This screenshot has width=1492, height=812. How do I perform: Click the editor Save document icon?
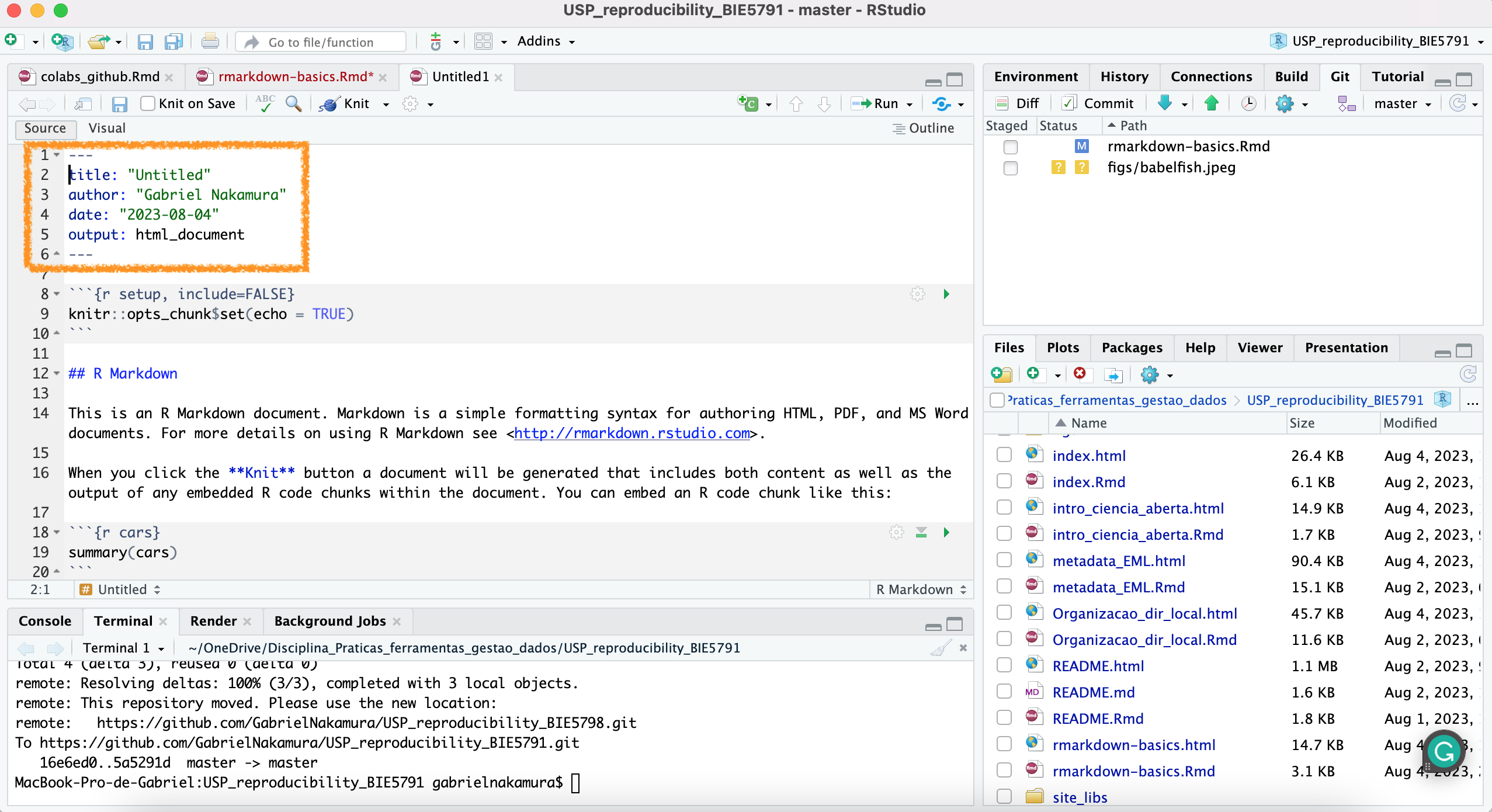click(119, 104)
